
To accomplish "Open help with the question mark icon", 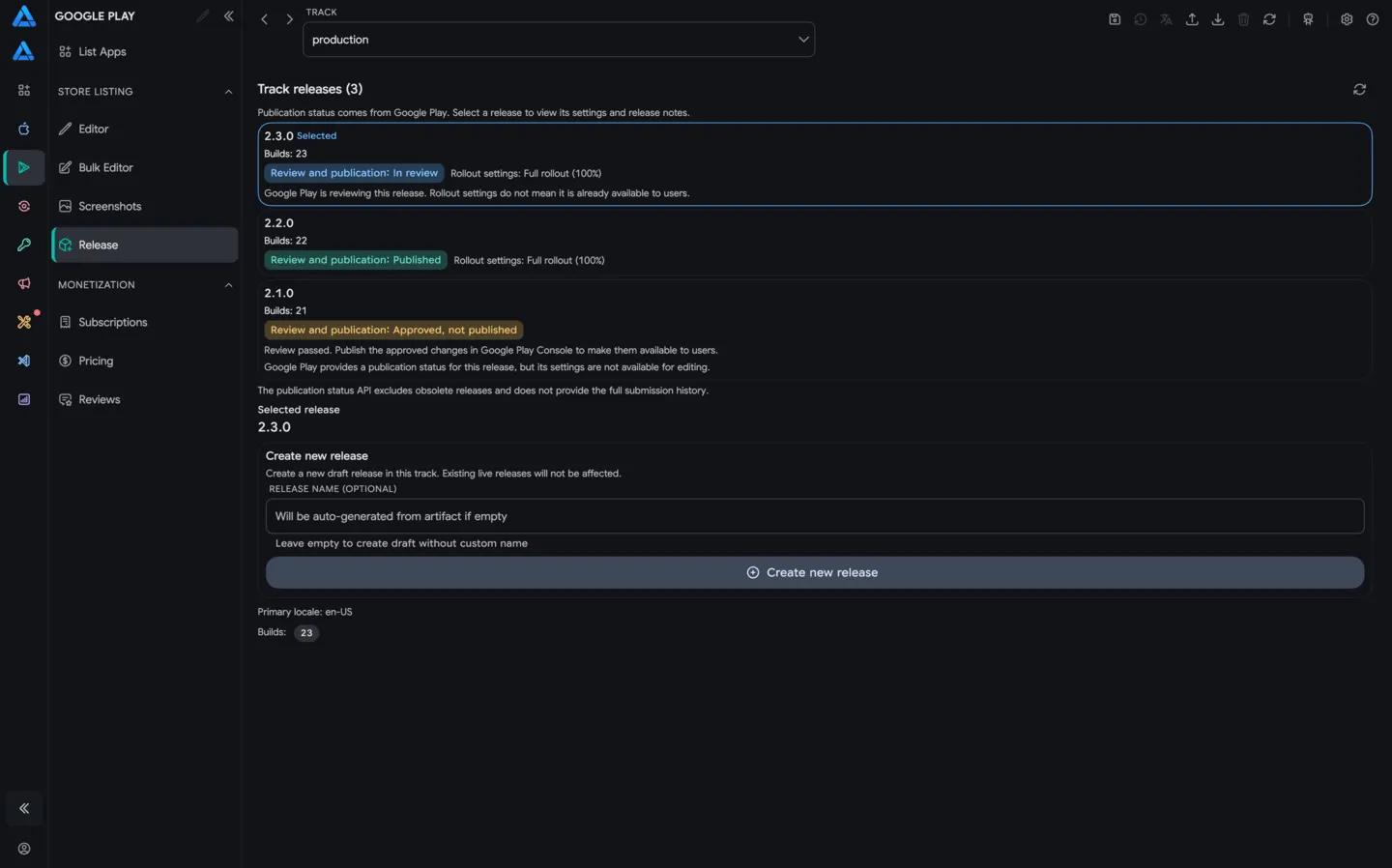I will (x=1373, y=19).
